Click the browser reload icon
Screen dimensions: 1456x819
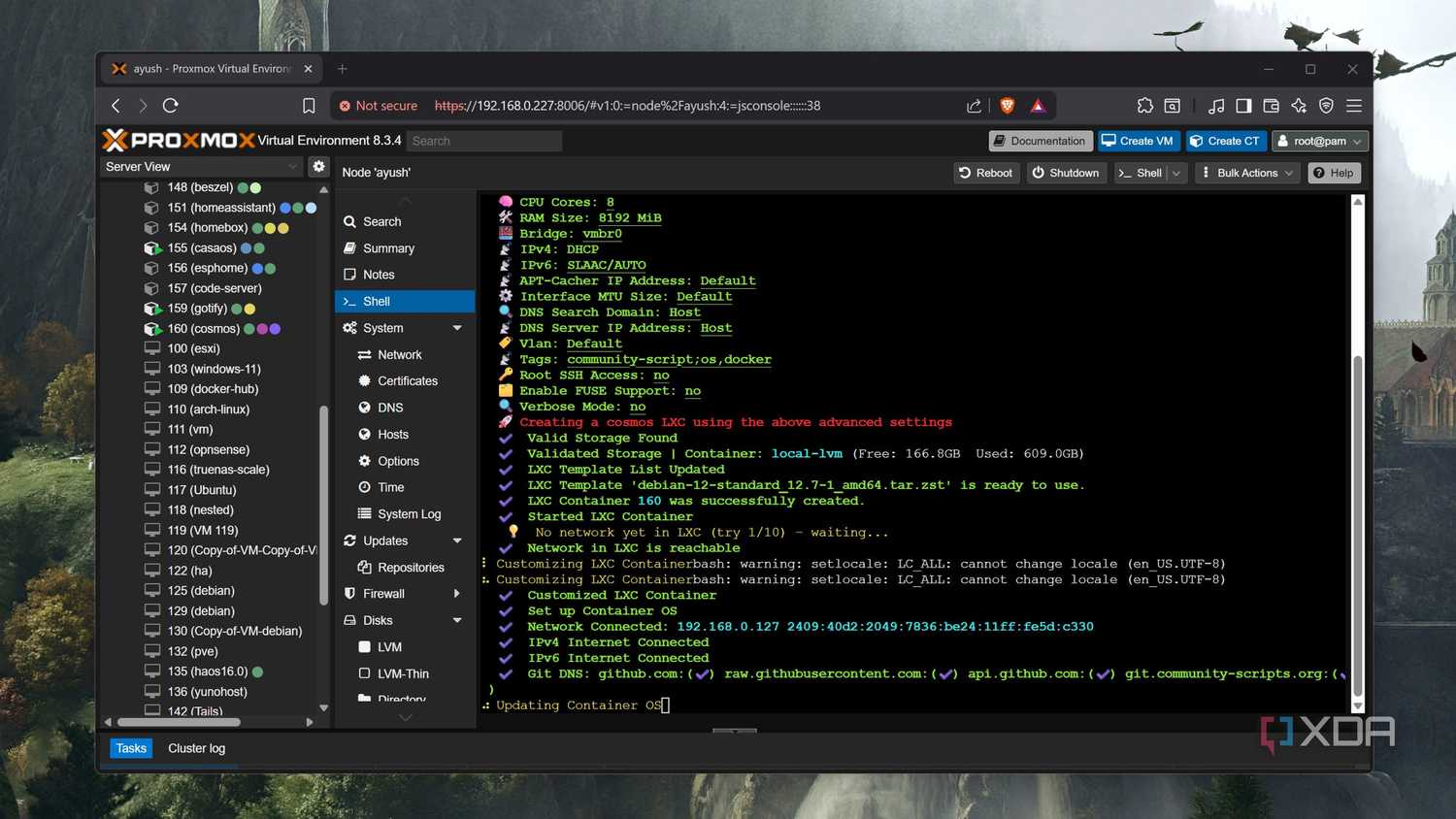[x=171, y=106]
